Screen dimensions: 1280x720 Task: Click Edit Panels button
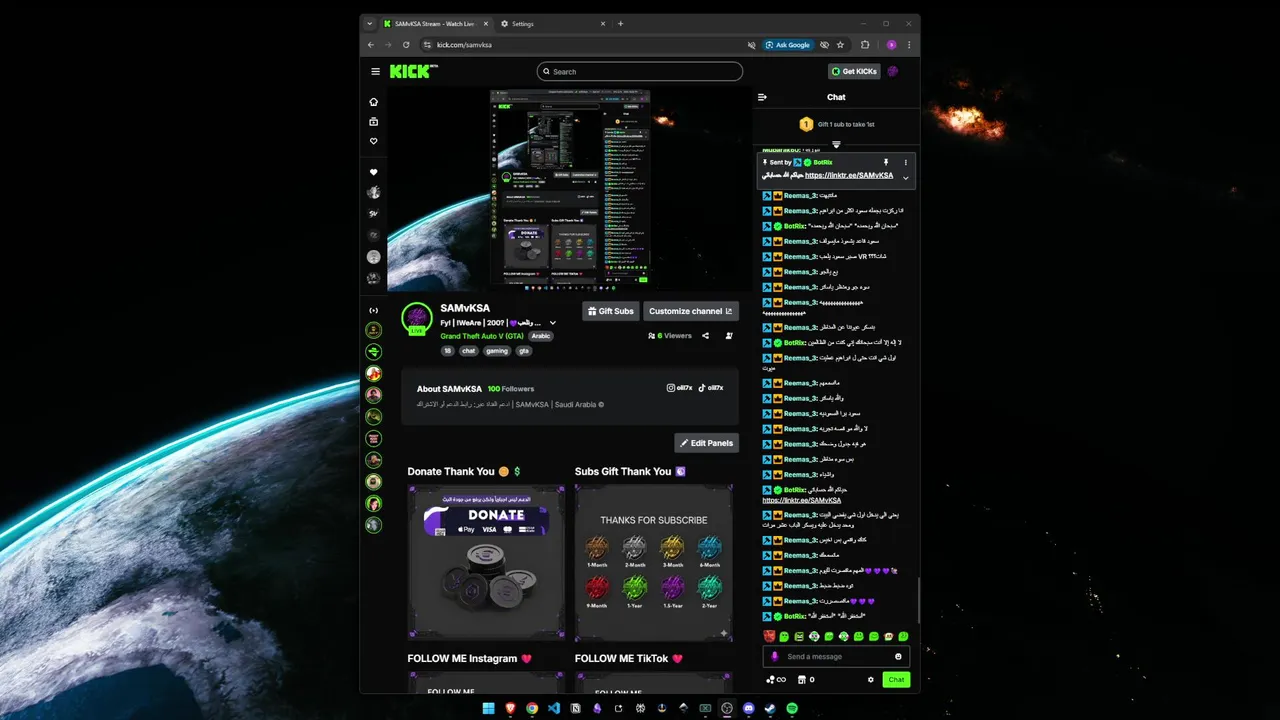click(x=706, y=443)
